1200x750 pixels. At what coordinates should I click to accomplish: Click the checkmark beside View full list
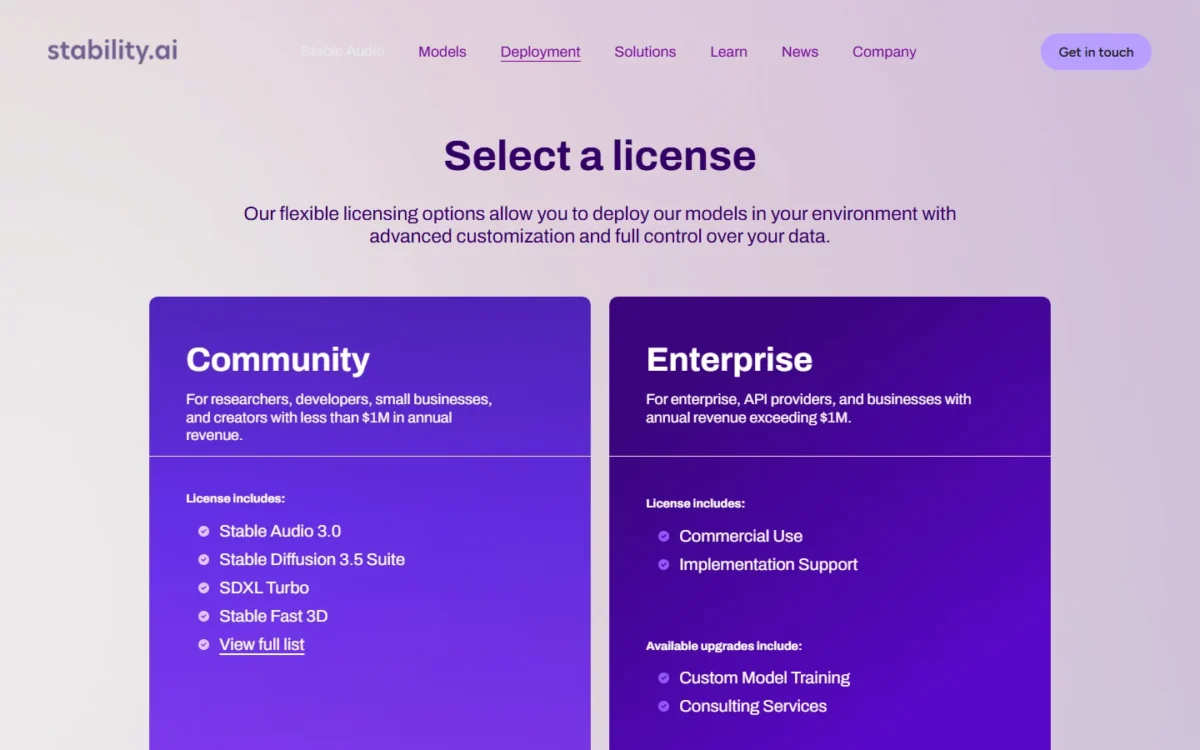coord(204,645)
